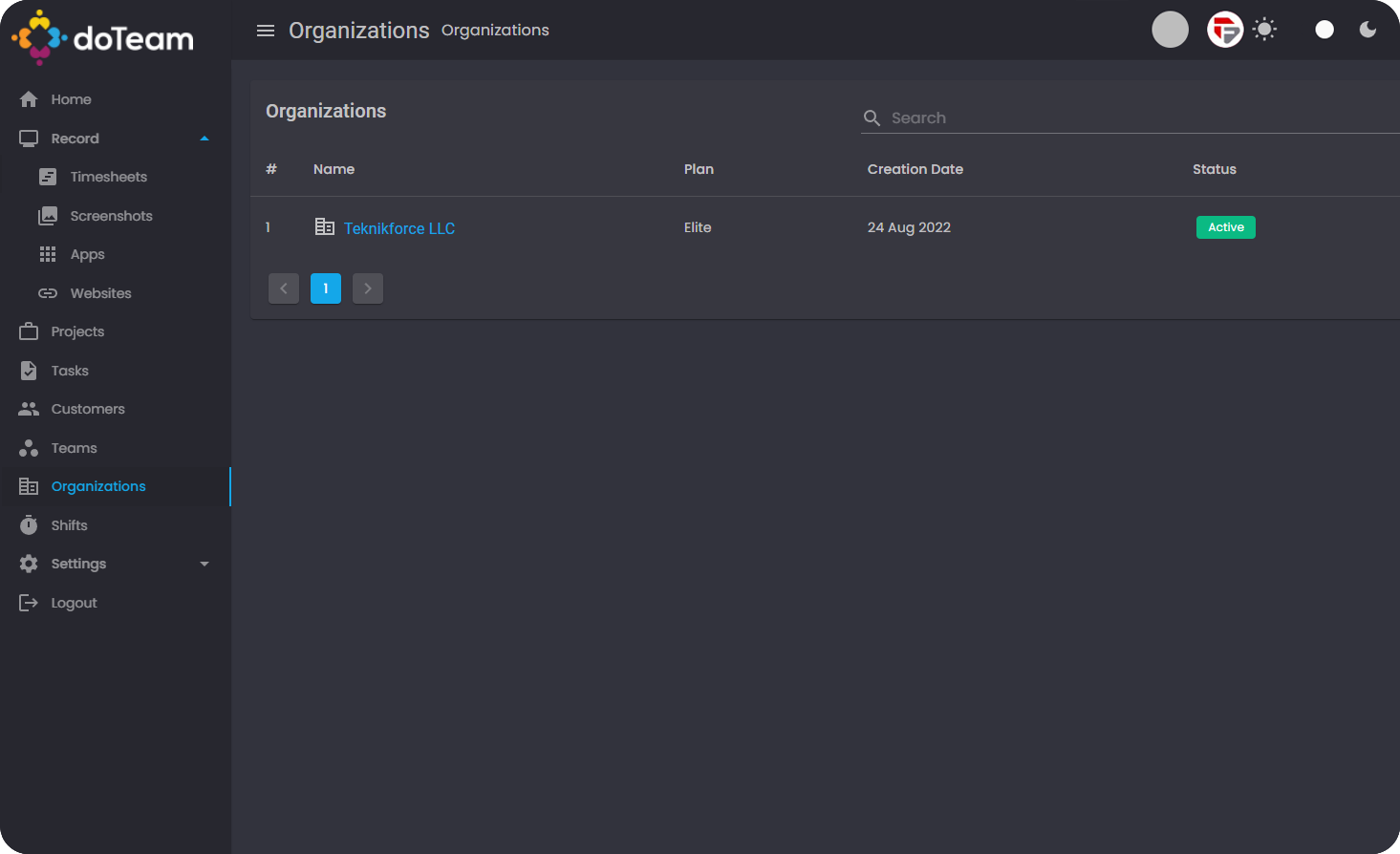Collapse the Record submenu arrow

point(204,139)
